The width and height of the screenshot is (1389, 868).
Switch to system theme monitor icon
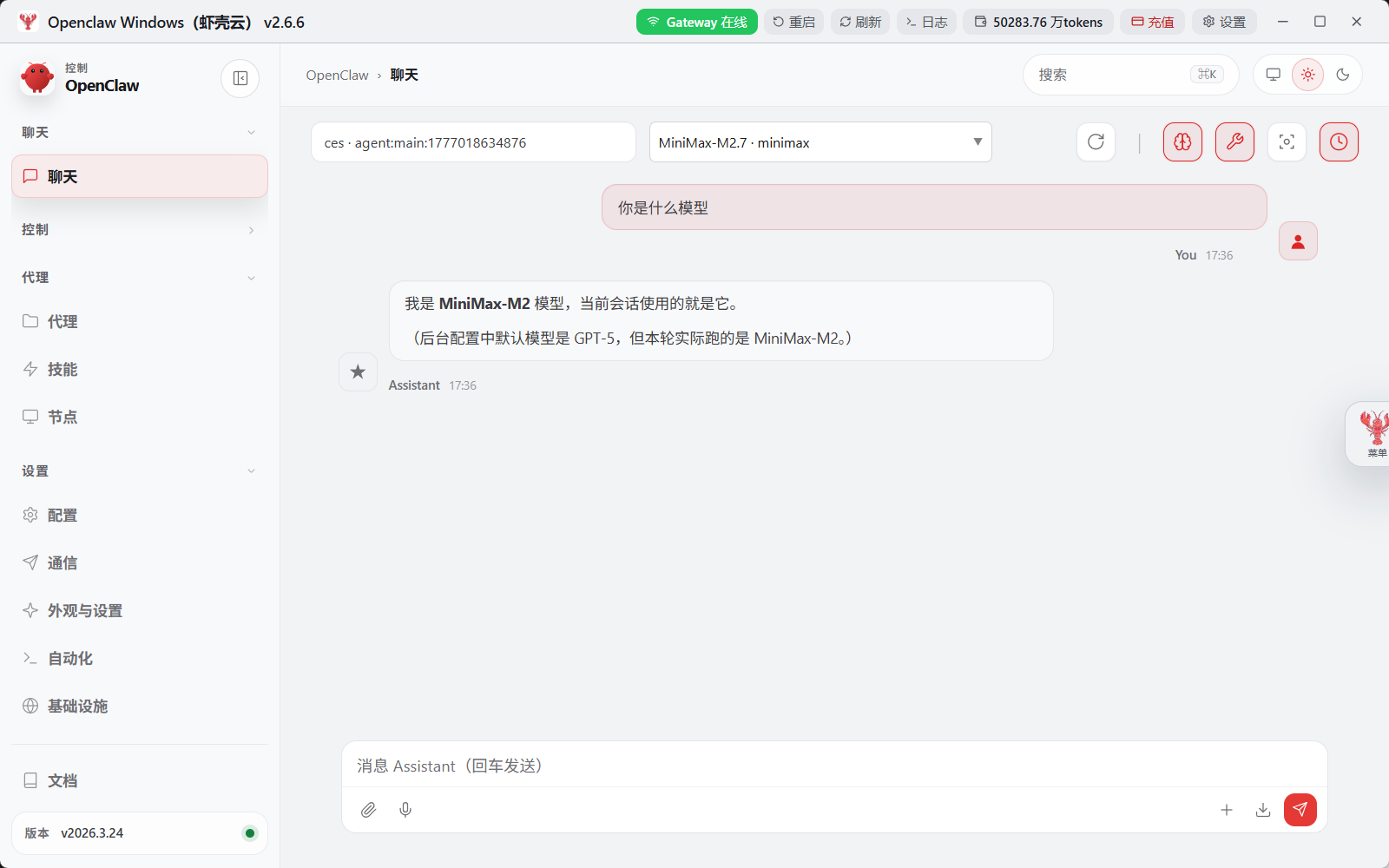pos(1274,75)
